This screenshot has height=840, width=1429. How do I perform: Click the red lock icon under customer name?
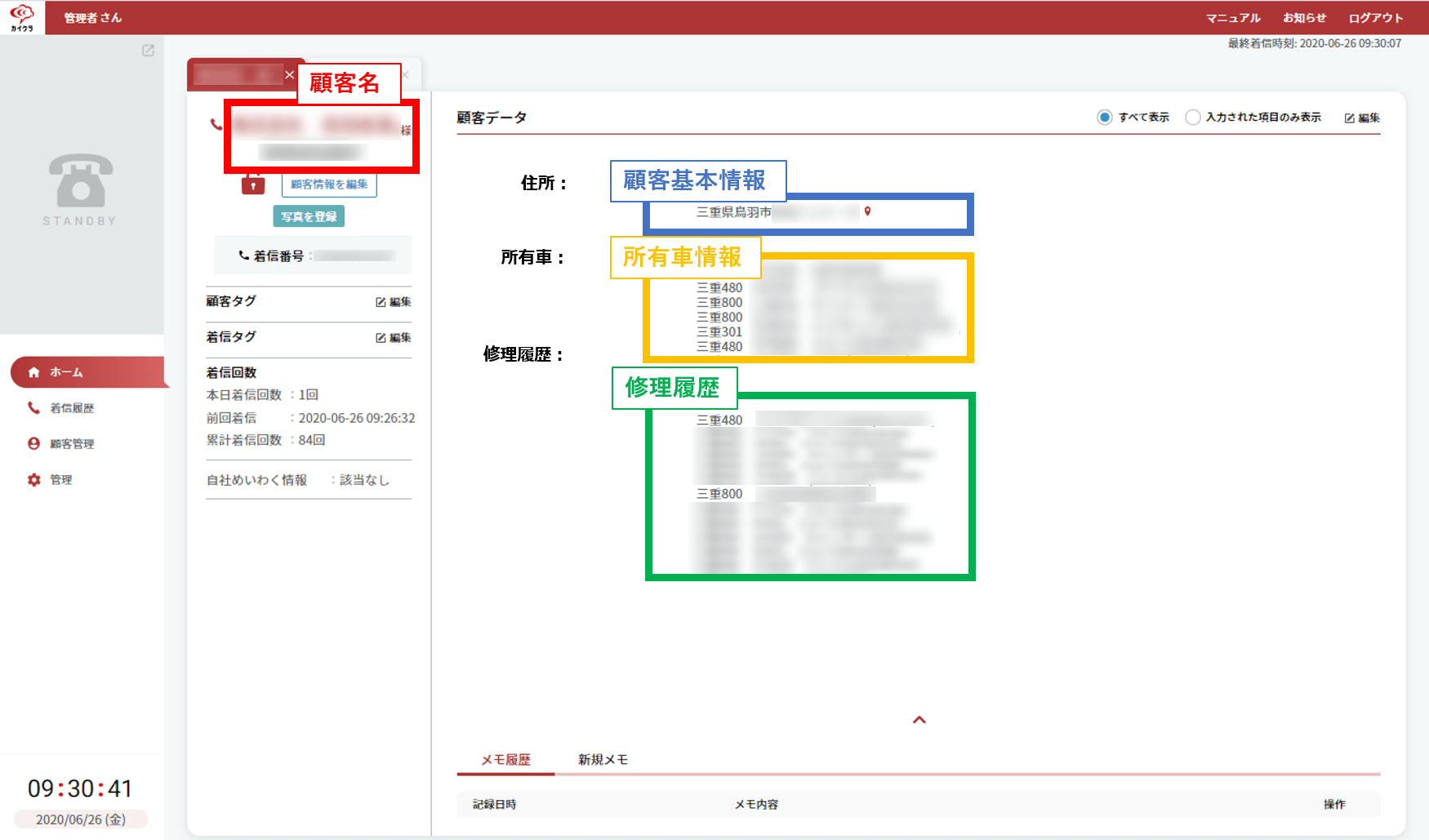[253, 185]
